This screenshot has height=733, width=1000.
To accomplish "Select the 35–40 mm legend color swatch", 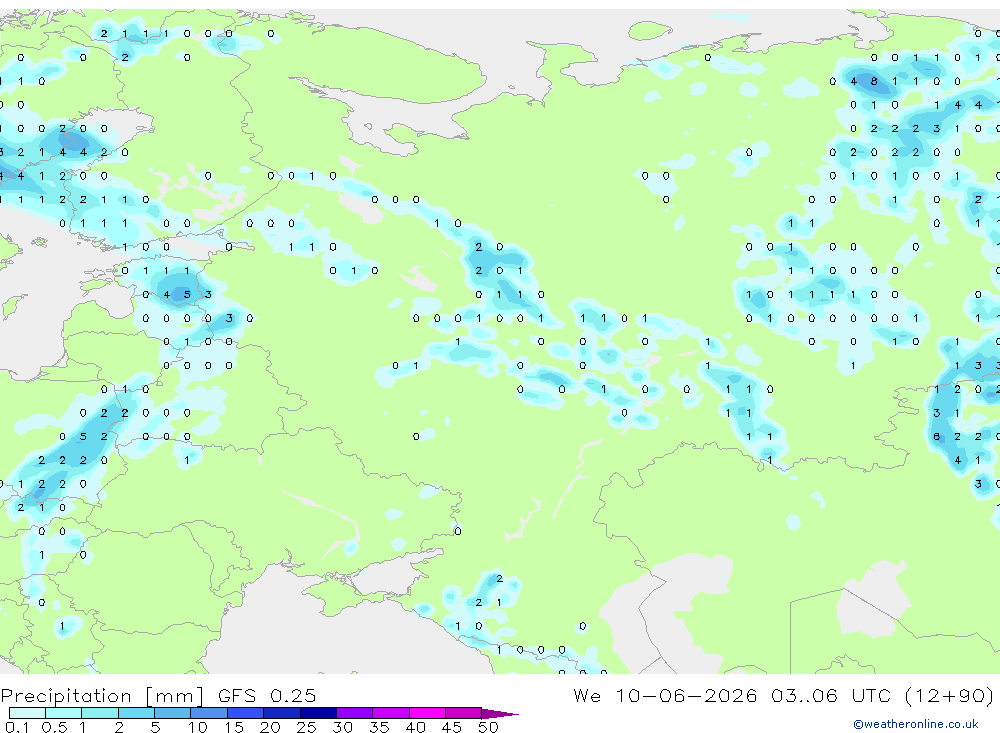I will (391, 713).
